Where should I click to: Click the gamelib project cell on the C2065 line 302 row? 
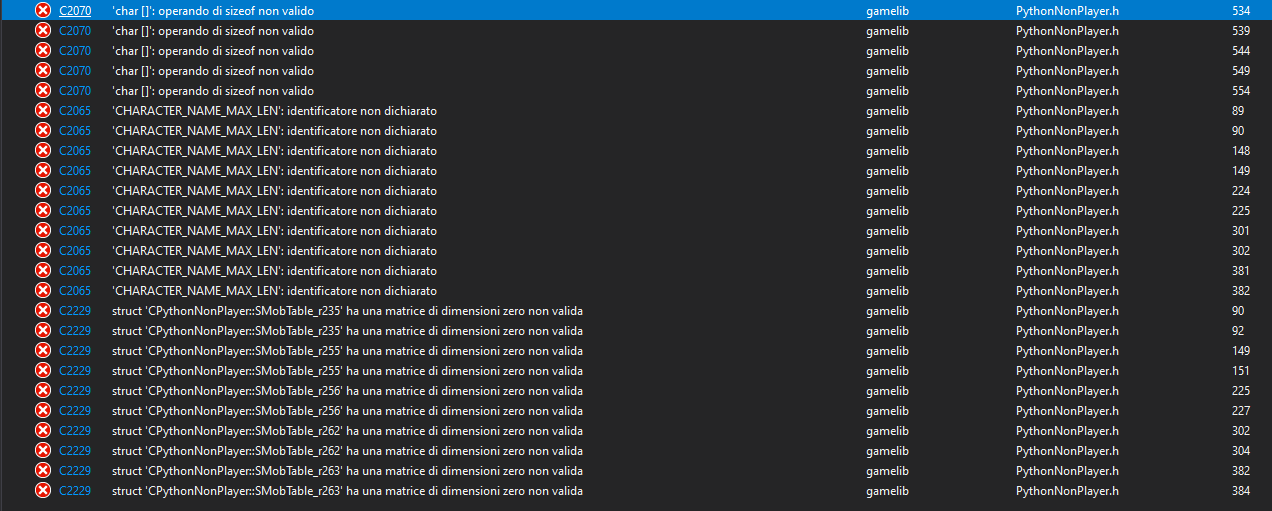coord(887,250)
